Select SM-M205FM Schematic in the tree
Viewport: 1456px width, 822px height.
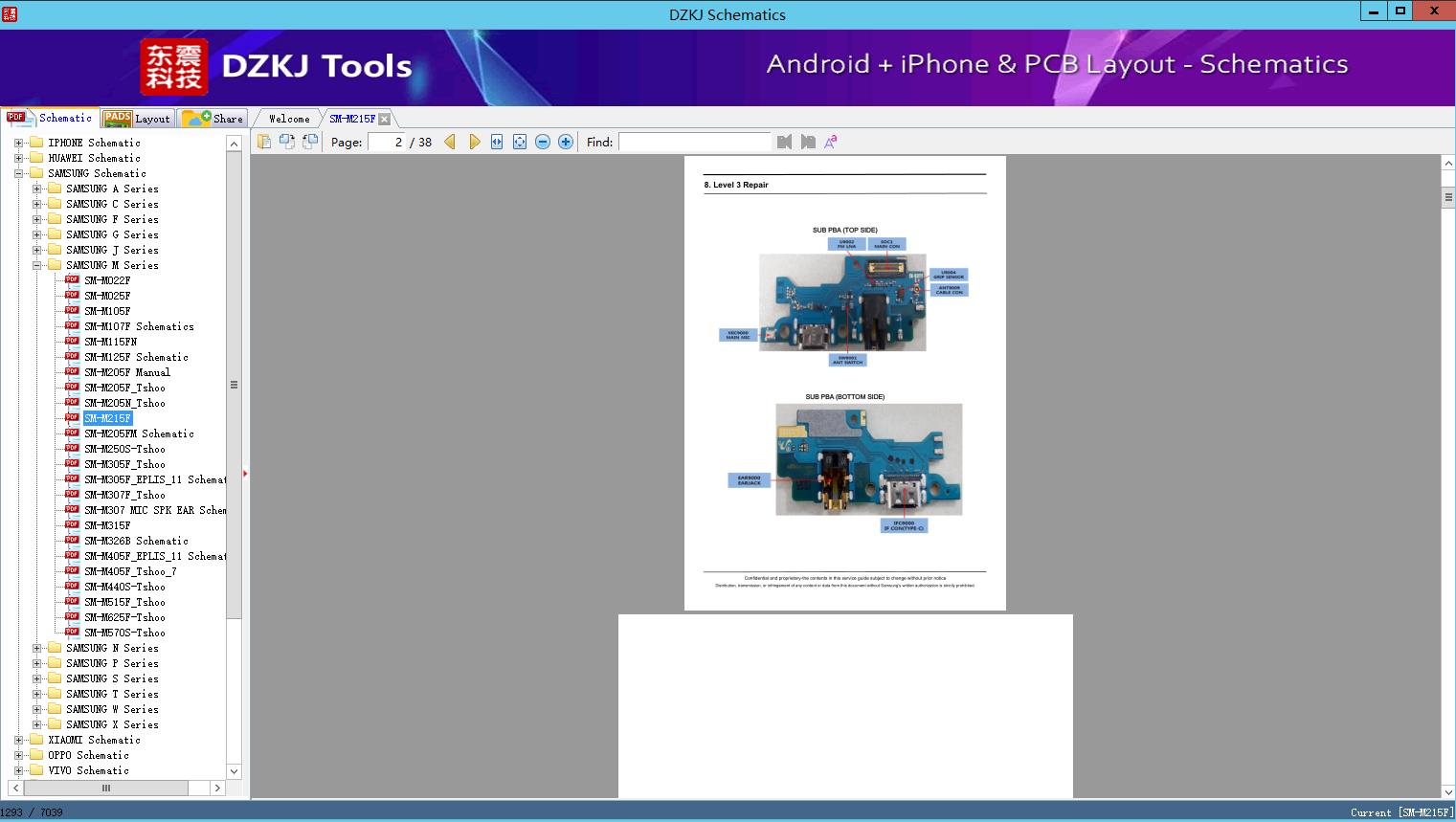tap(139, 433)
